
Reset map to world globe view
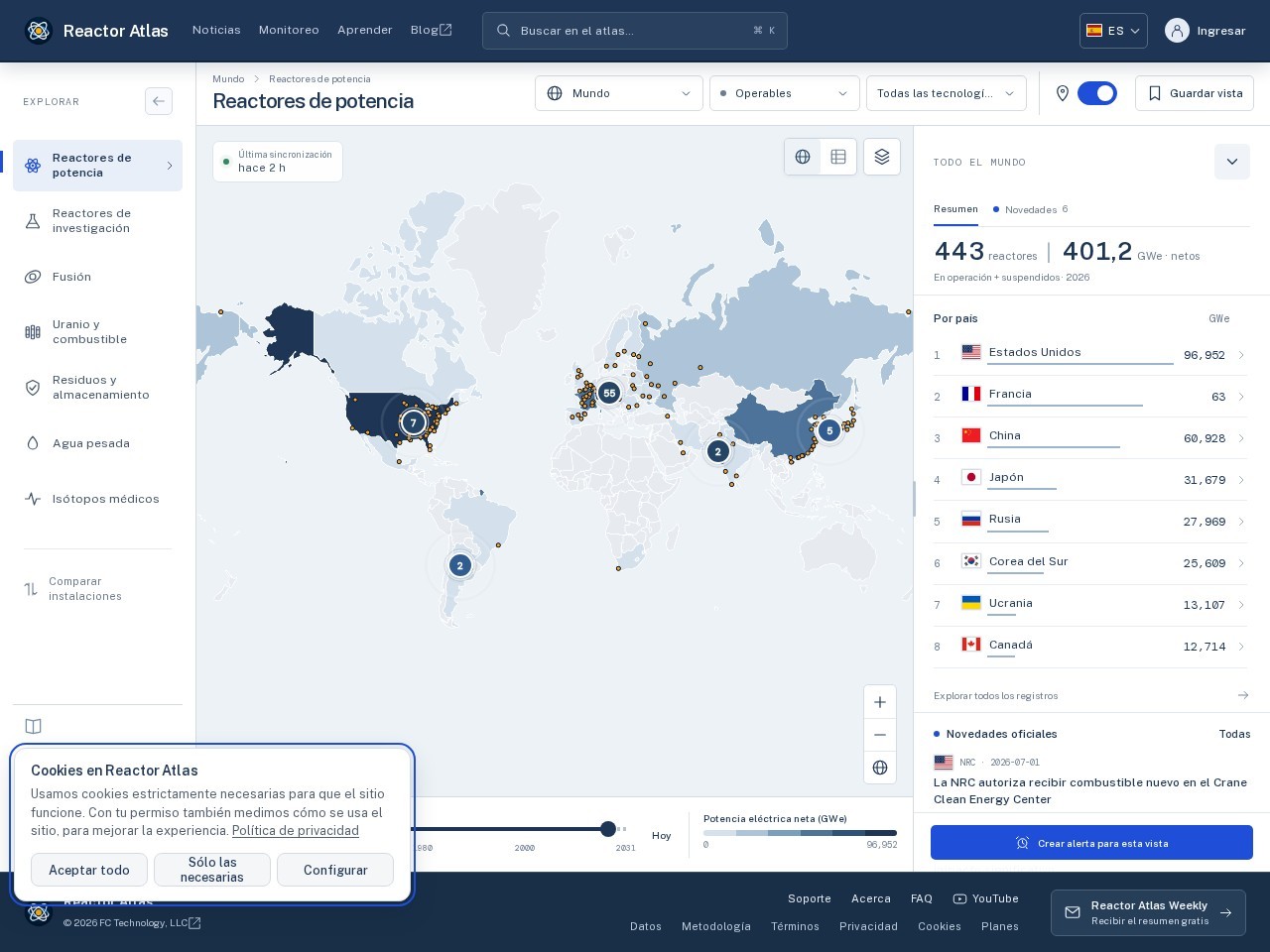880,768
